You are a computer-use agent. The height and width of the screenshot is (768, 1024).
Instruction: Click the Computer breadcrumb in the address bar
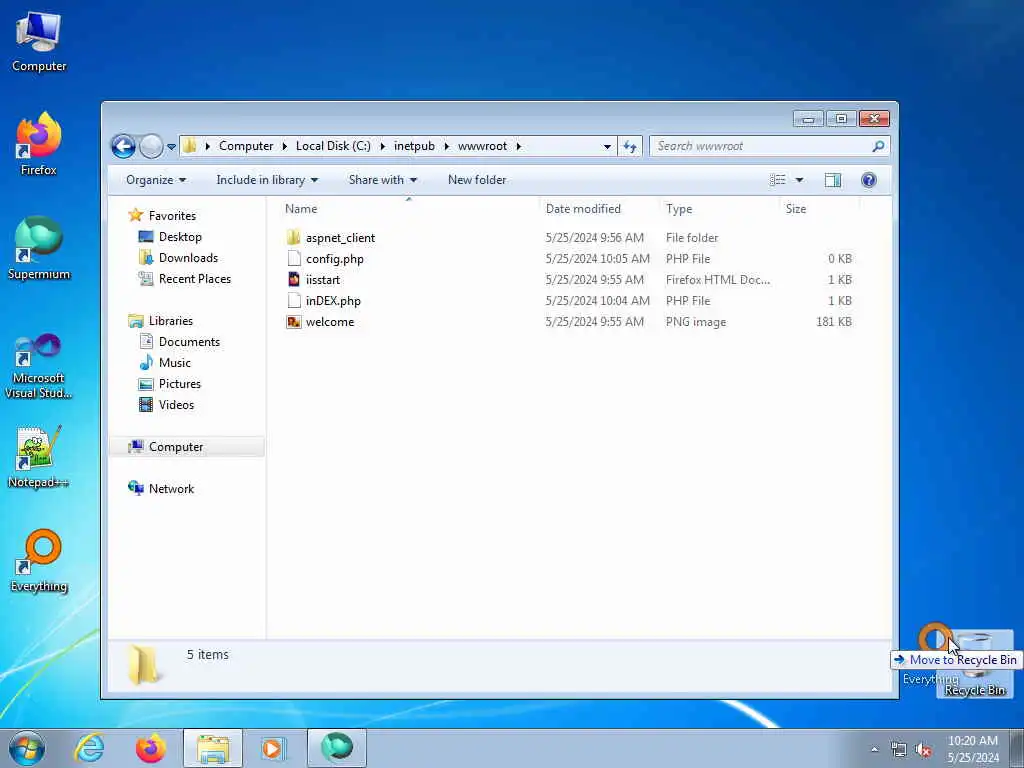point(246,146)
